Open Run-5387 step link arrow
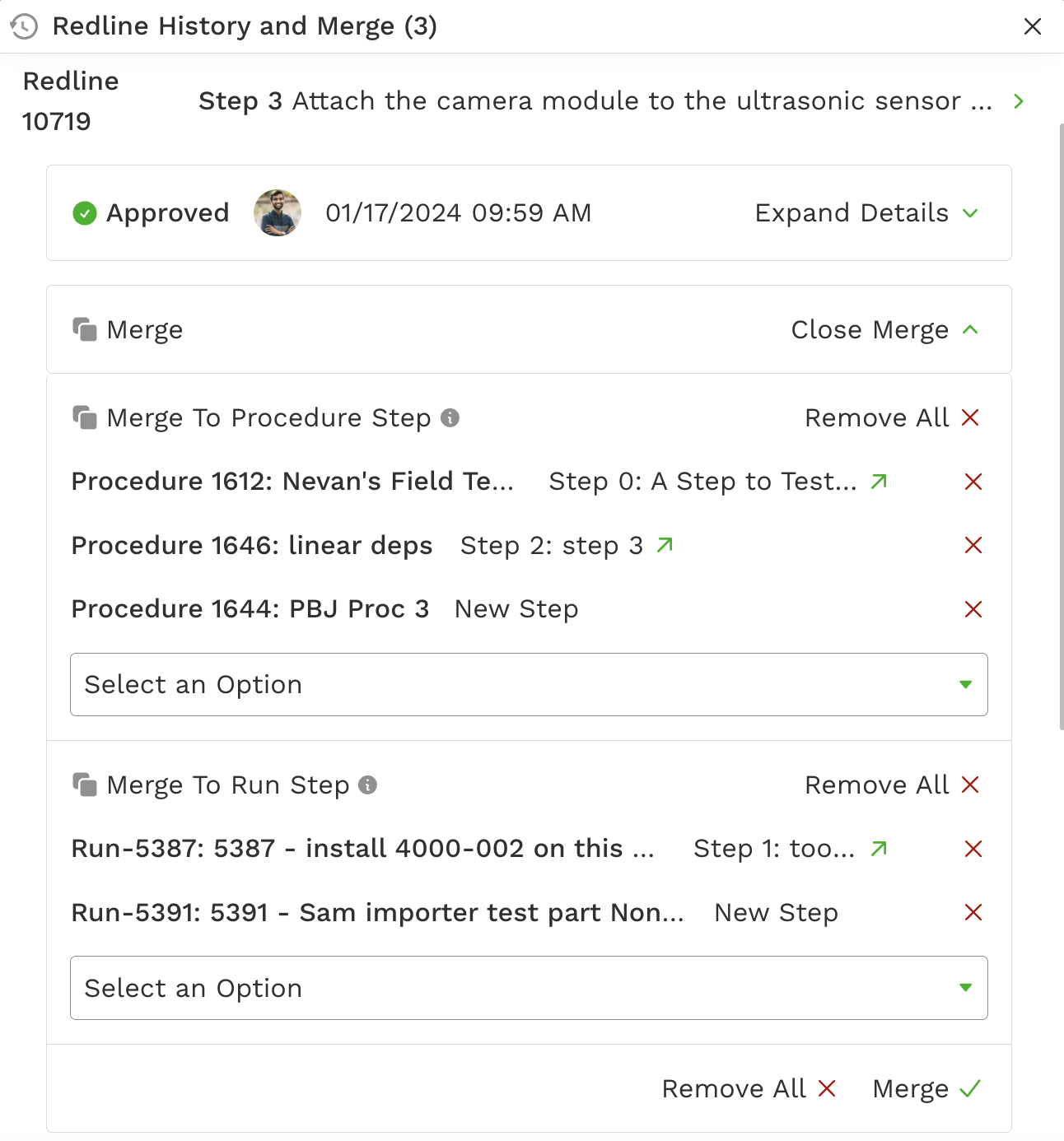Viewport: 1064px width, 1141px height. pyautogui.click(x=879, y=848)
